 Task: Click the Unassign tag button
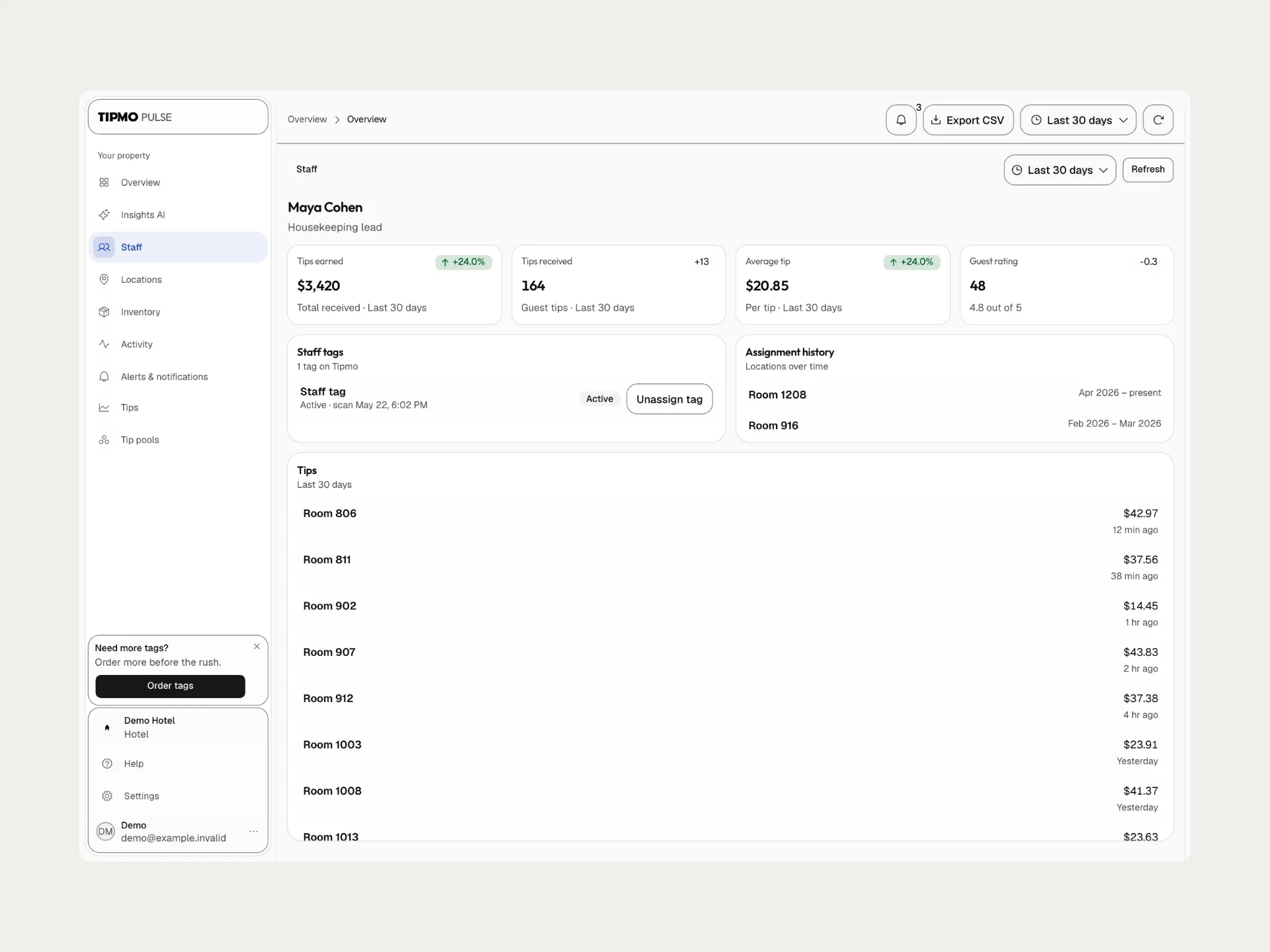[669, 399]
